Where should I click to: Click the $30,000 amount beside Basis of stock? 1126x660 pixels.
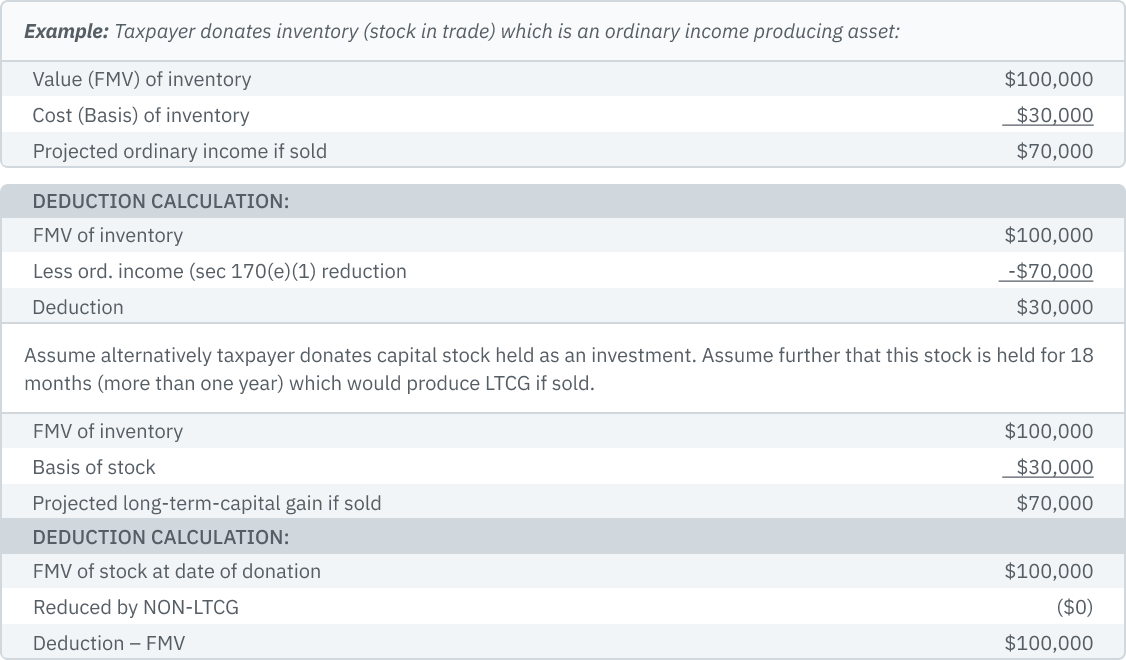1053,467
